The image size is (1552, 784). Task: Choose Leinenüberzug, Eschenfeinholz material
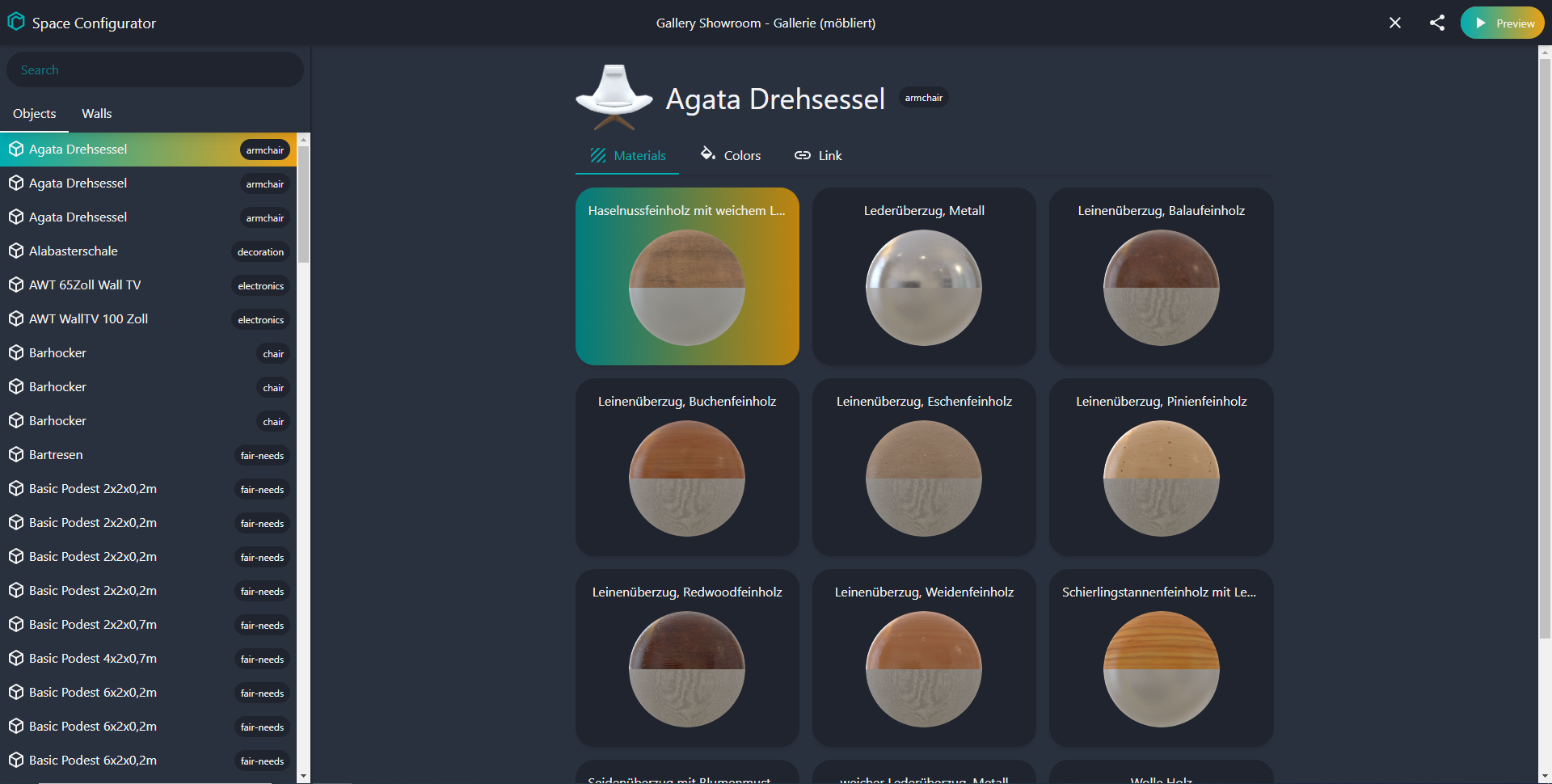(x=924, y=467)
